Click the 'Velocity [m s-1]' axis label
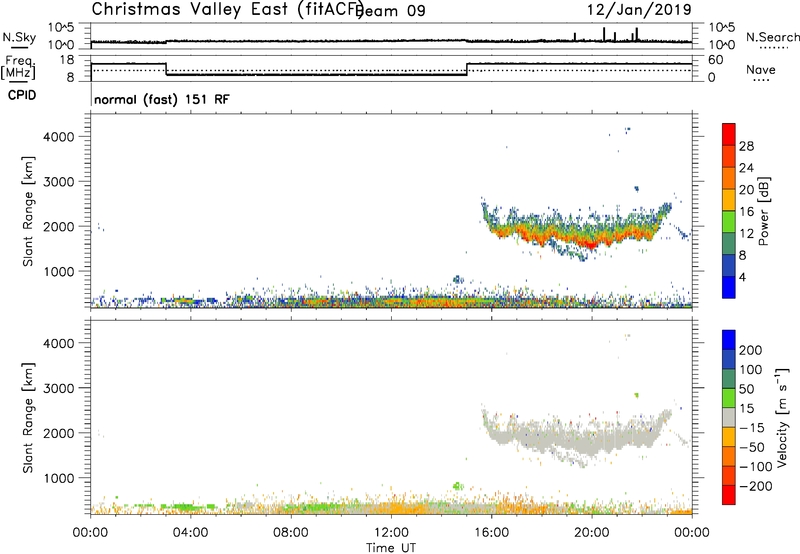The height and width of the screenshot is (554, 800). (x=782, y=417)
